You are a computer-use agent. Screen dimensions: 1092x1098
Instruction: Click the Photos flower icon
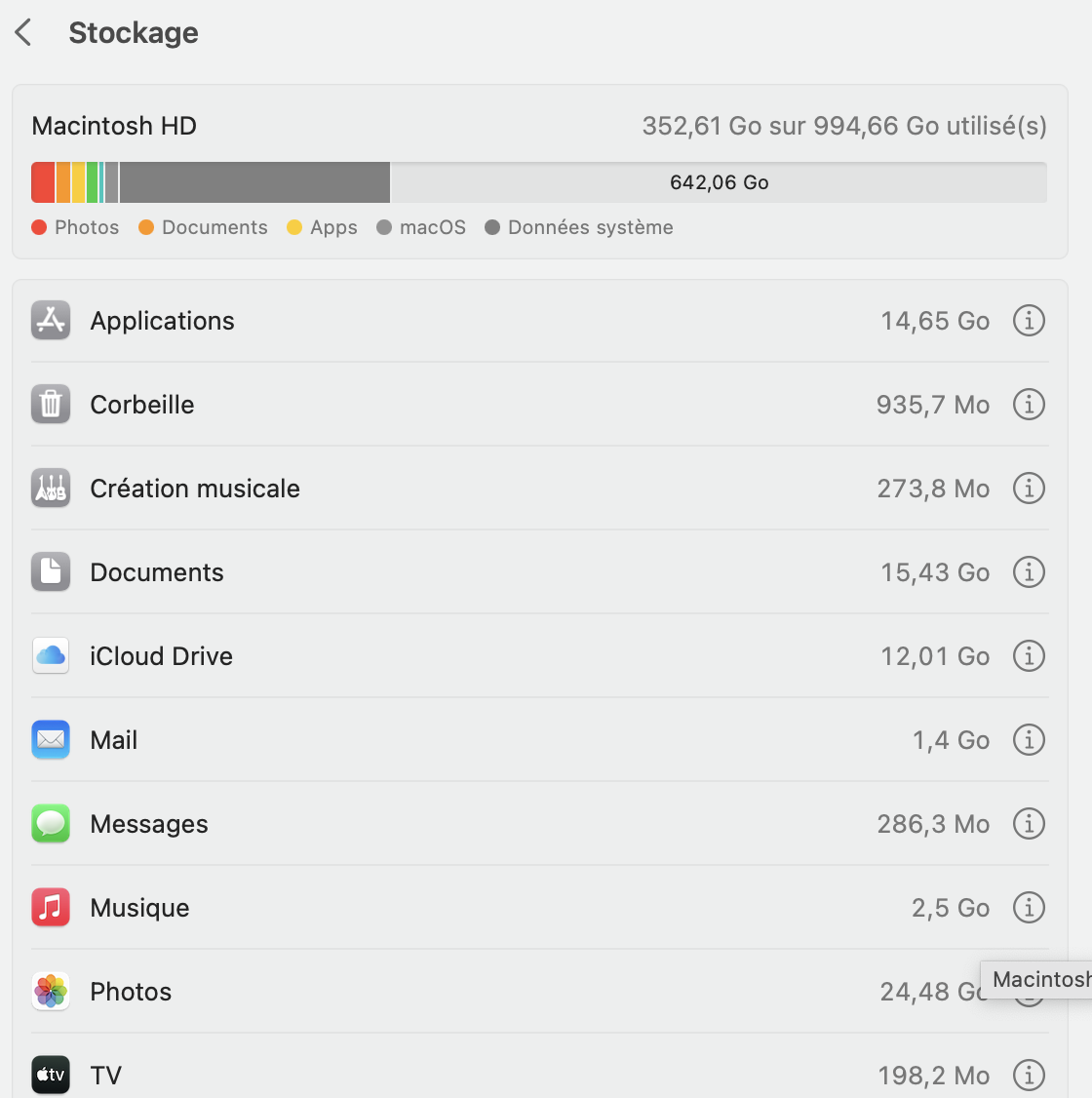pyautogui.click(x=51, y=992)
